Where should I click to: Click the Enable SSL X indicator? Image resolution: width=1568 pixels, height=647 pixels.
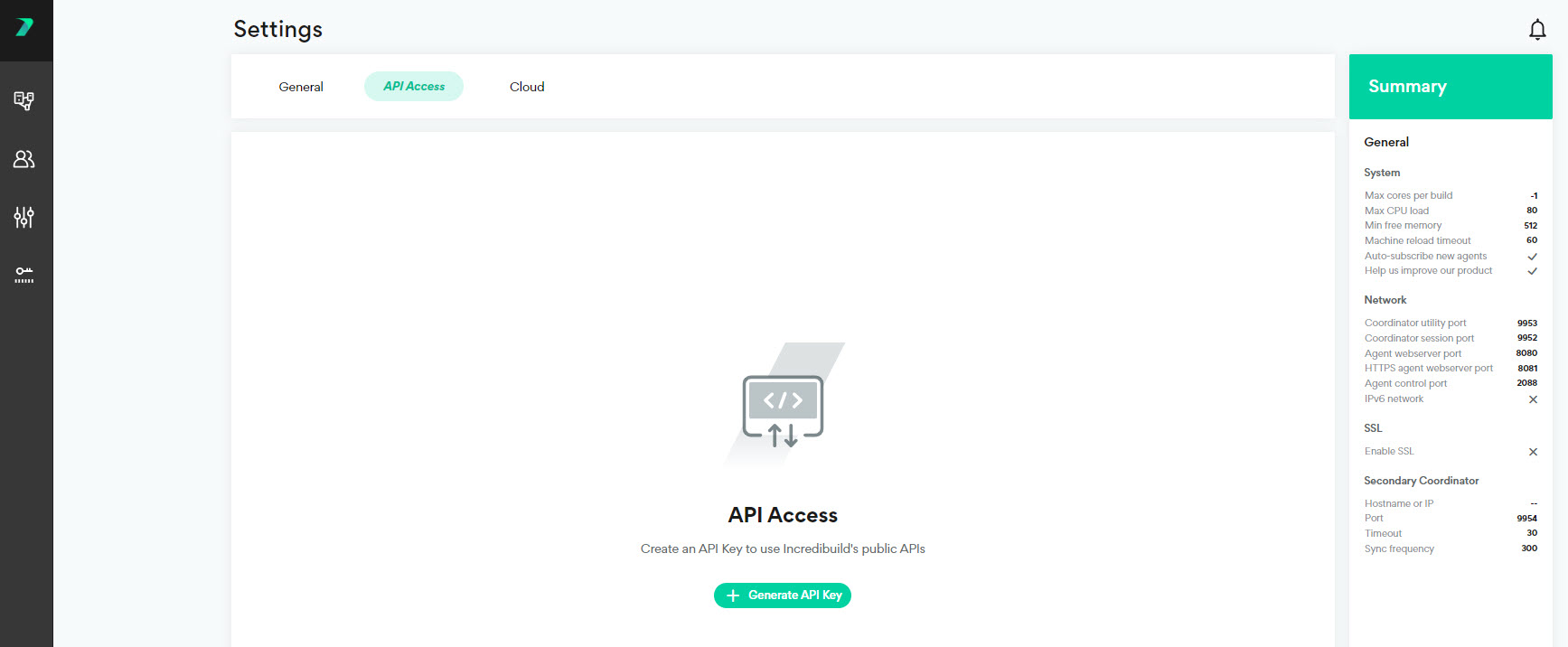(1532, 452)
